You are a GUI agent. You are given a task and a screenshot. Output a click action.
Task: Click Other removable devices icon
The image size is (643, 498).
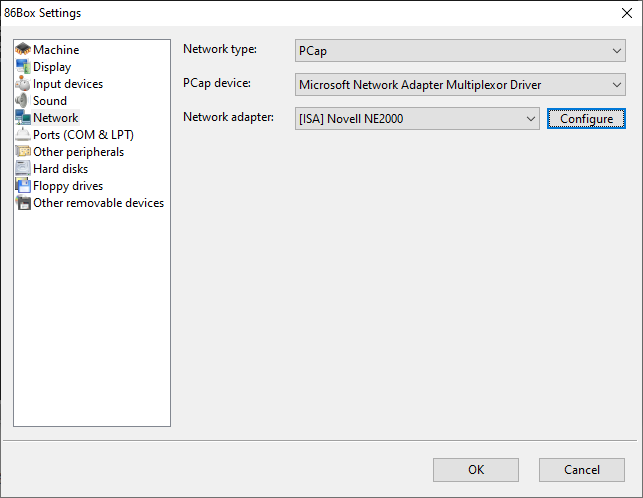pyautogui.click(x=23, y=203)
